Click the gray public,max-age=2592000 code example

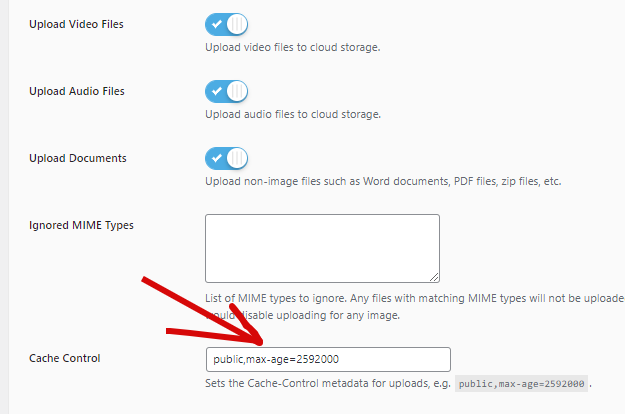(521, 384)
